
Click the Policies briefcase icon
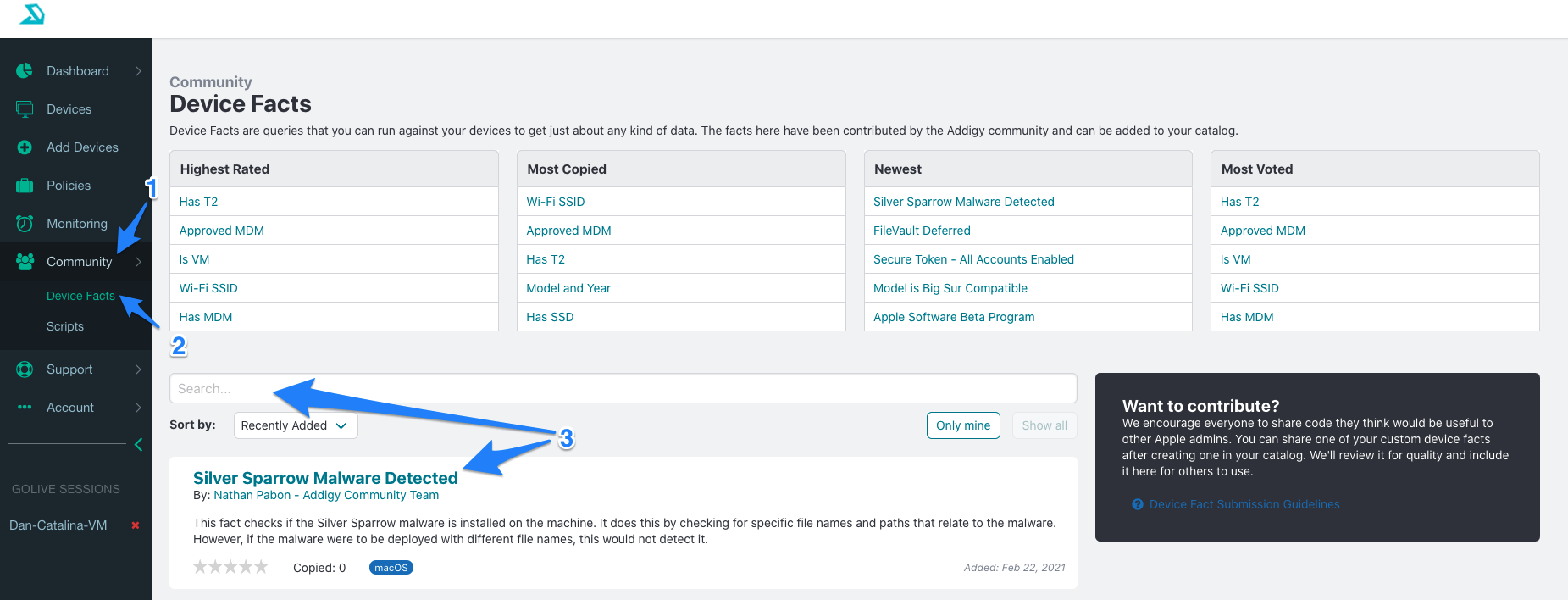click(x=25, y=186)
